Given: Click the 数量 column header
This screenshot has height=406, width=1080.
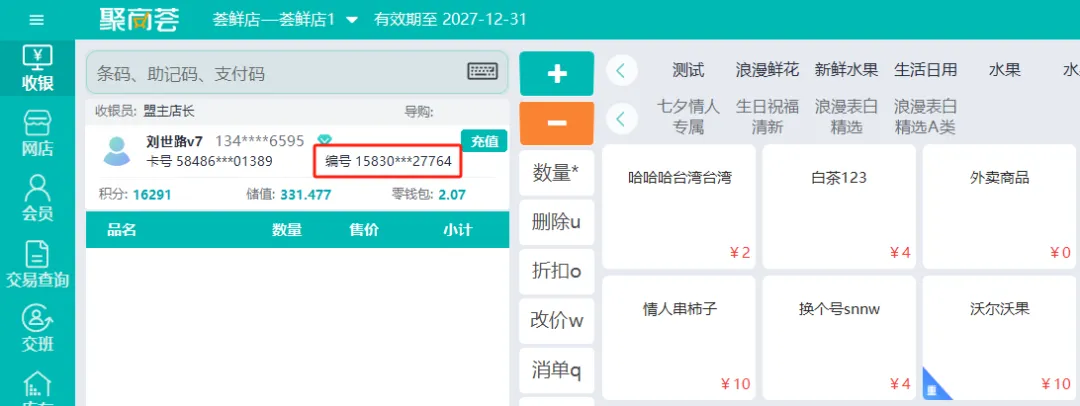Looking at the screenshot, I should pos(287,230).
